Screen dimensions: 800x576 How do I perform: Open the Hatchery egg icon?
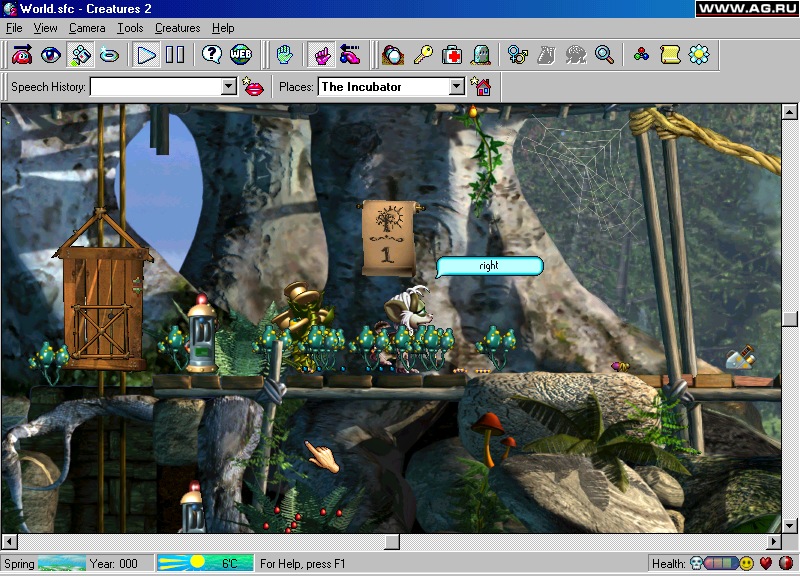click(x=393, y=54)
